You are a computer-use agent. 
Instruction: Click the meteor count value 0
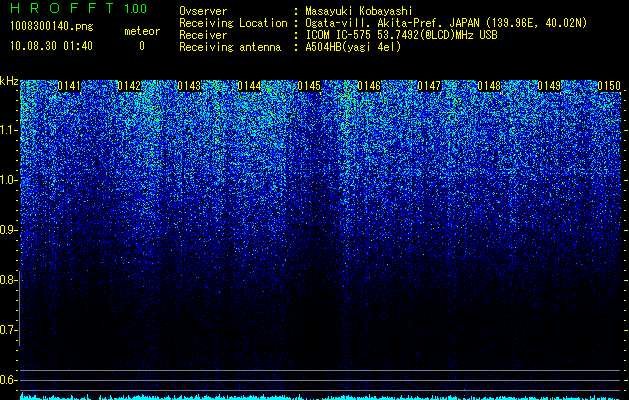click(x=142, y=46)
